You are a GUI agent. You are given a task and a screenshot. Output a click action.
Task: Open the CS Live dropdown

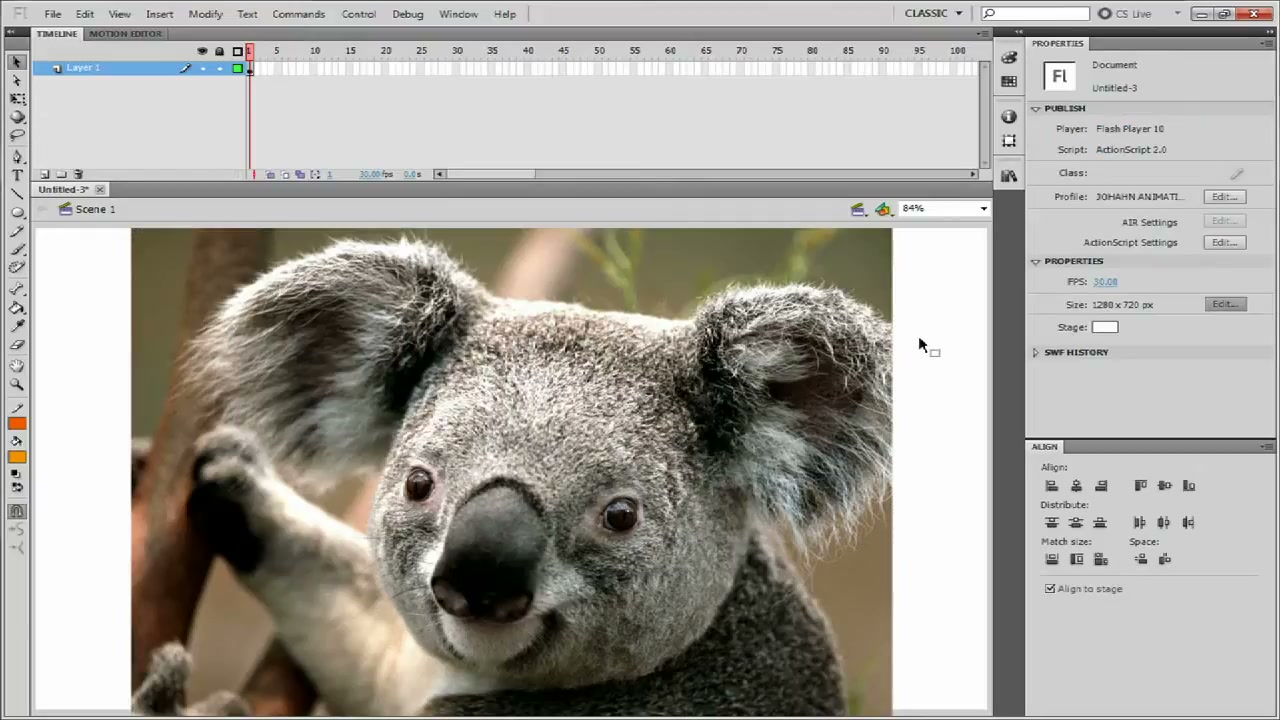pos(1139,14)
